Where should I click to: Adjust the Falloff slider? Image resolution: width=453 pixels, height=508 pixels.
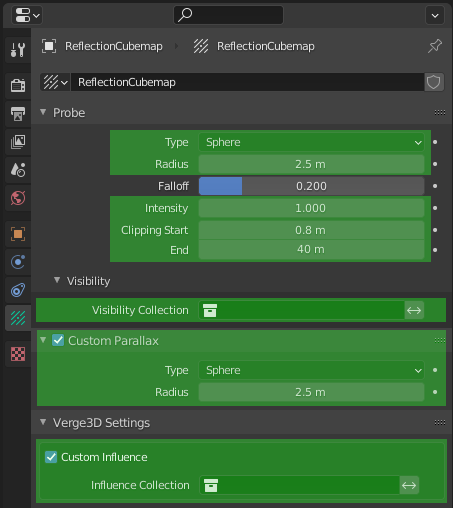coord(311,186)
